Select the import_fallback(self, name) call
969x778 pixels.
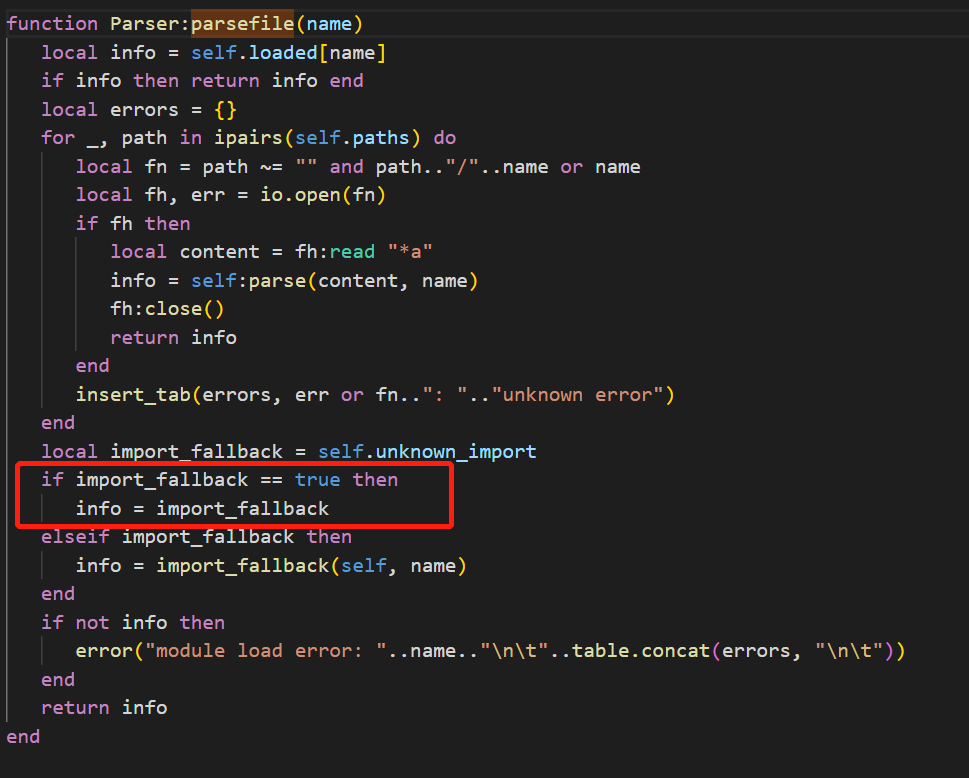pos(285,565)
